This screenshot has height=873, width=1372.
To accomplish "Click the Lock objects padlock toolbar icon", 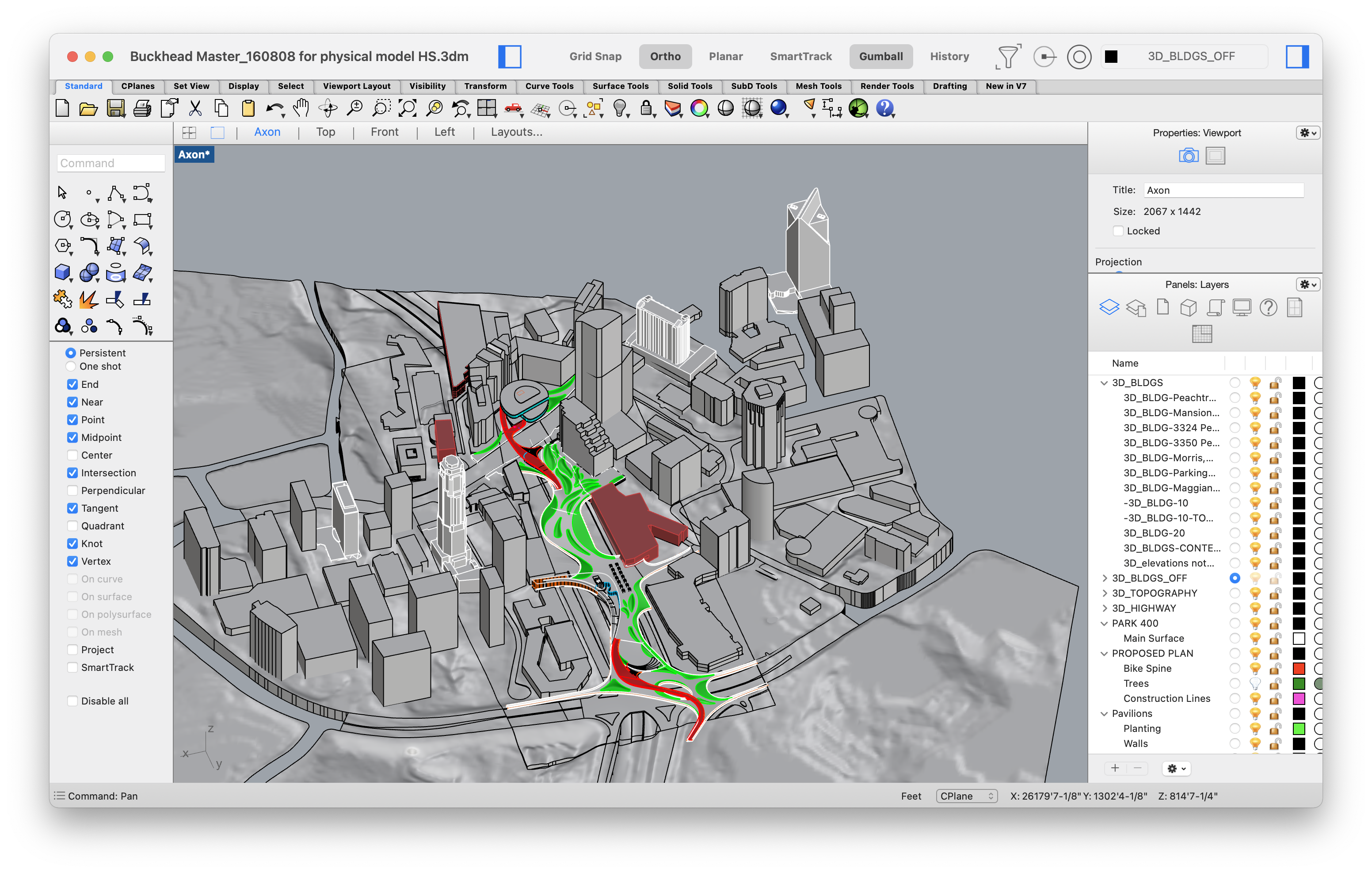I will click(646, 108).
